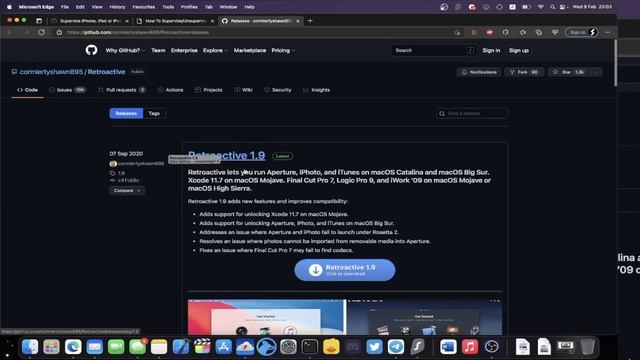
Task: Open Edge Collections icon in toolbar
Action: (539, 32)
